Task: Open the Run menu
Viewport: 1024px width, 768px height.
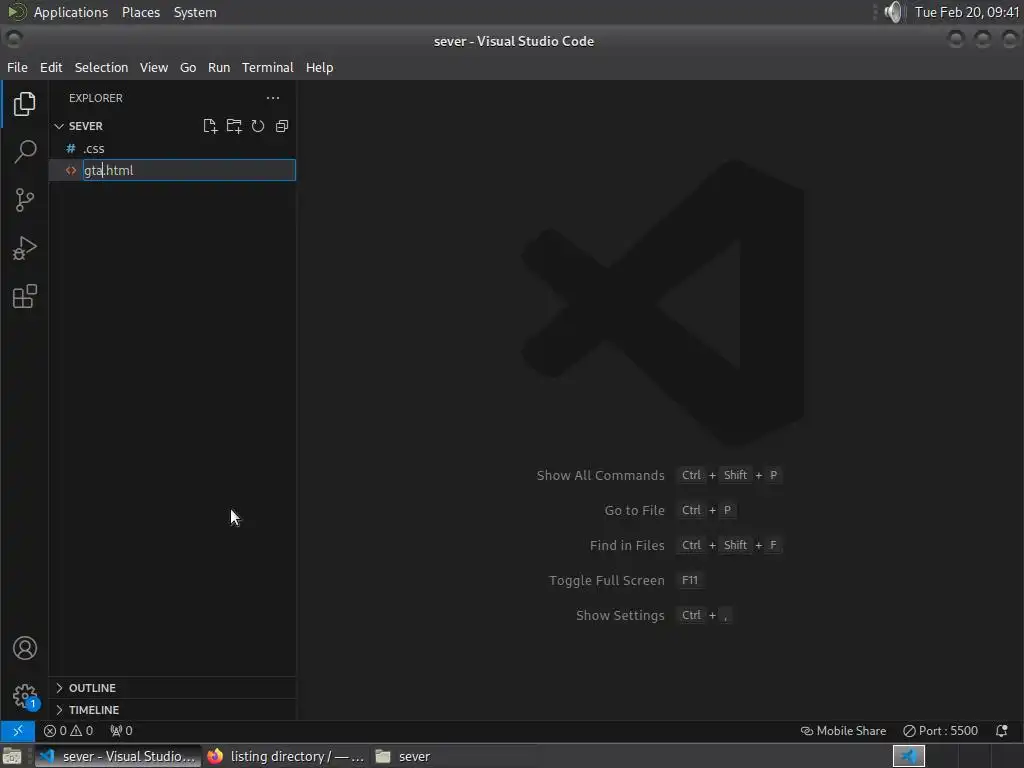Action: 219,67
